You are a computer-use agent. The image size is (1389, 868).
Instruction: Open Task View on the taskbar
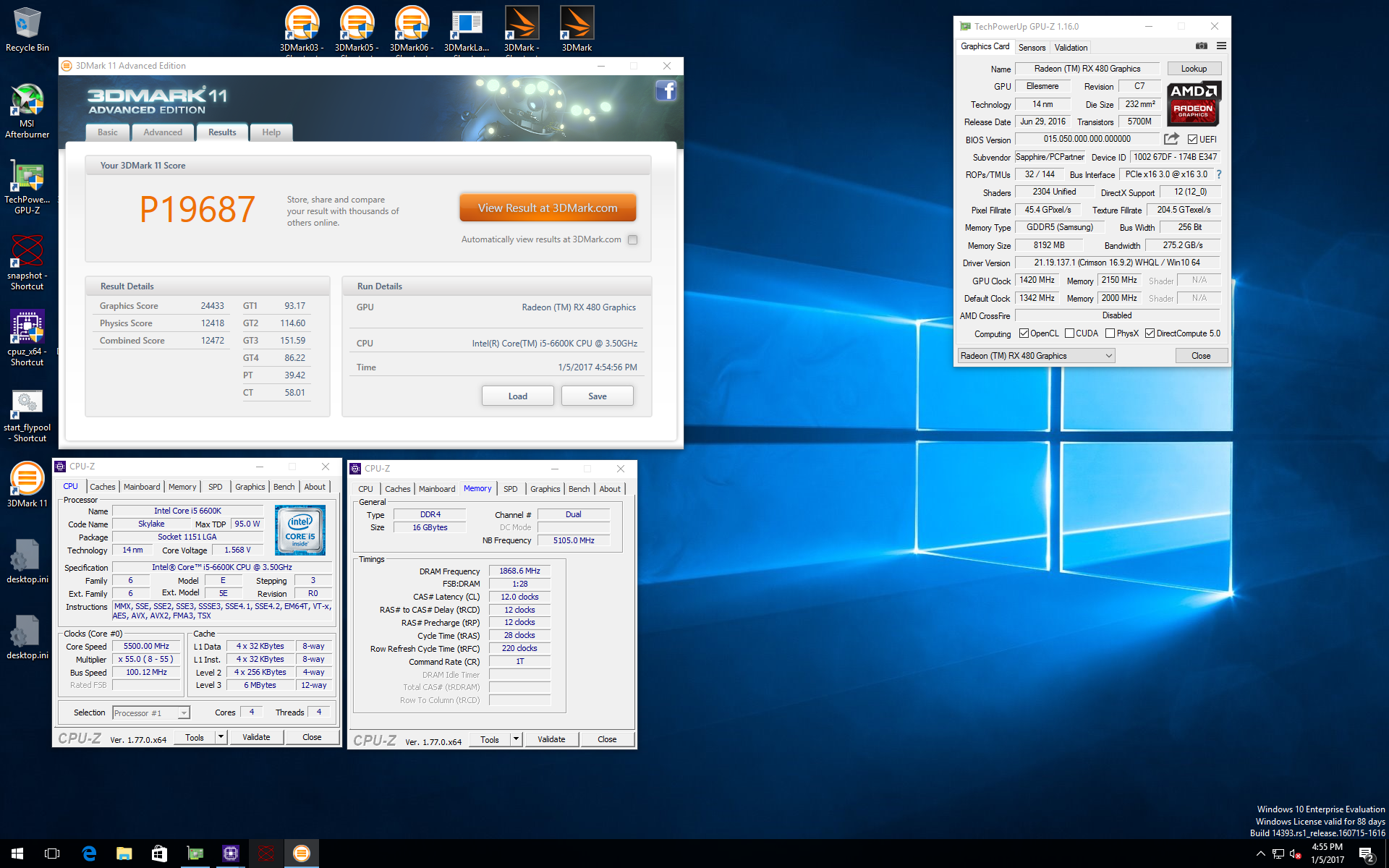tap(52, 854)
